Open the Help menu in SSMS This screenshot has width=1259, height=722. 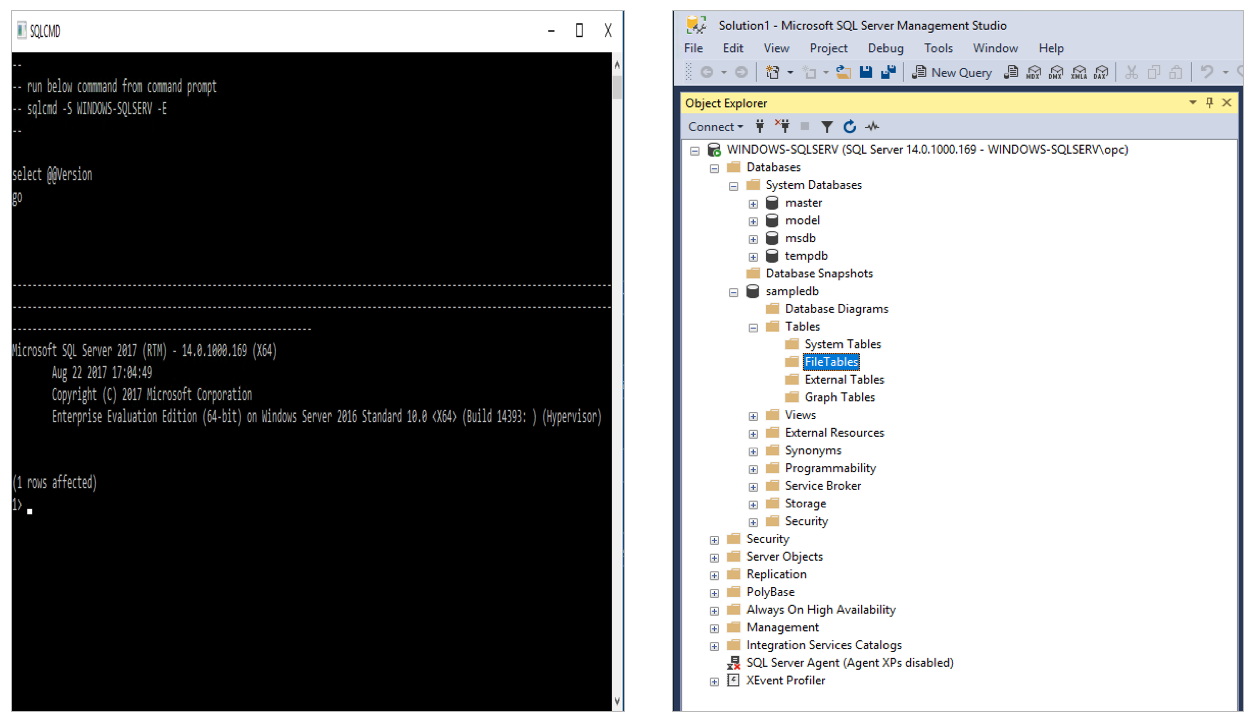click(1051, 48)
